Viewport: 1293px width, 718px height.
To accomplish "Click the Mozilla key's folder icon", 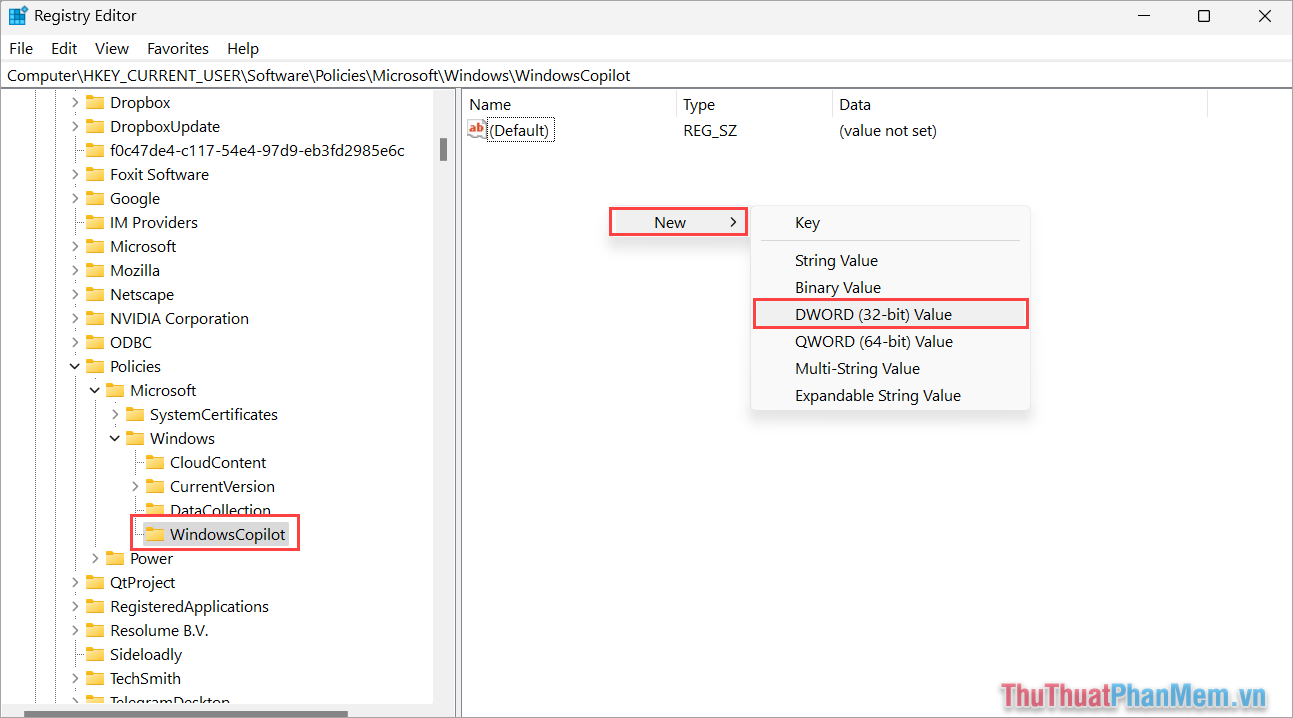I will click(95, 270).
